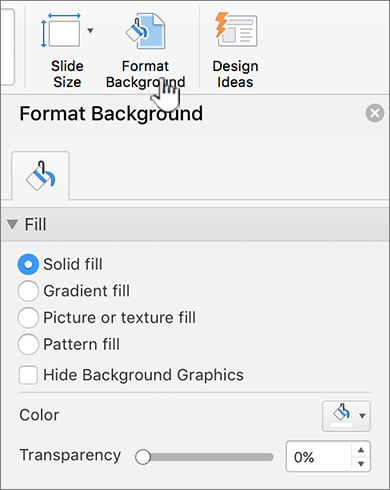Decrease transparency with the down stepper arrow

coord(361,464)
